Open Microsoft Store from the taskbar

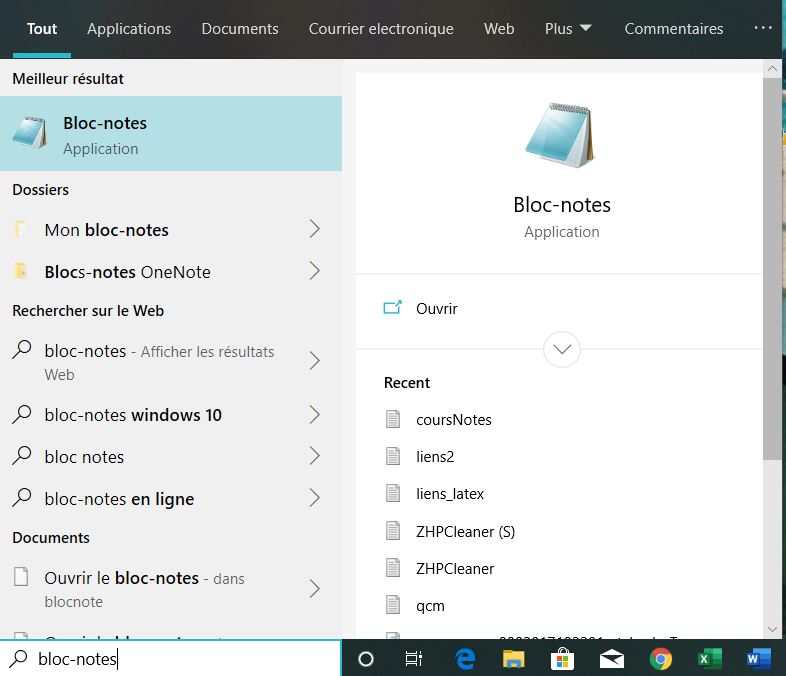[x=562, y=659]
